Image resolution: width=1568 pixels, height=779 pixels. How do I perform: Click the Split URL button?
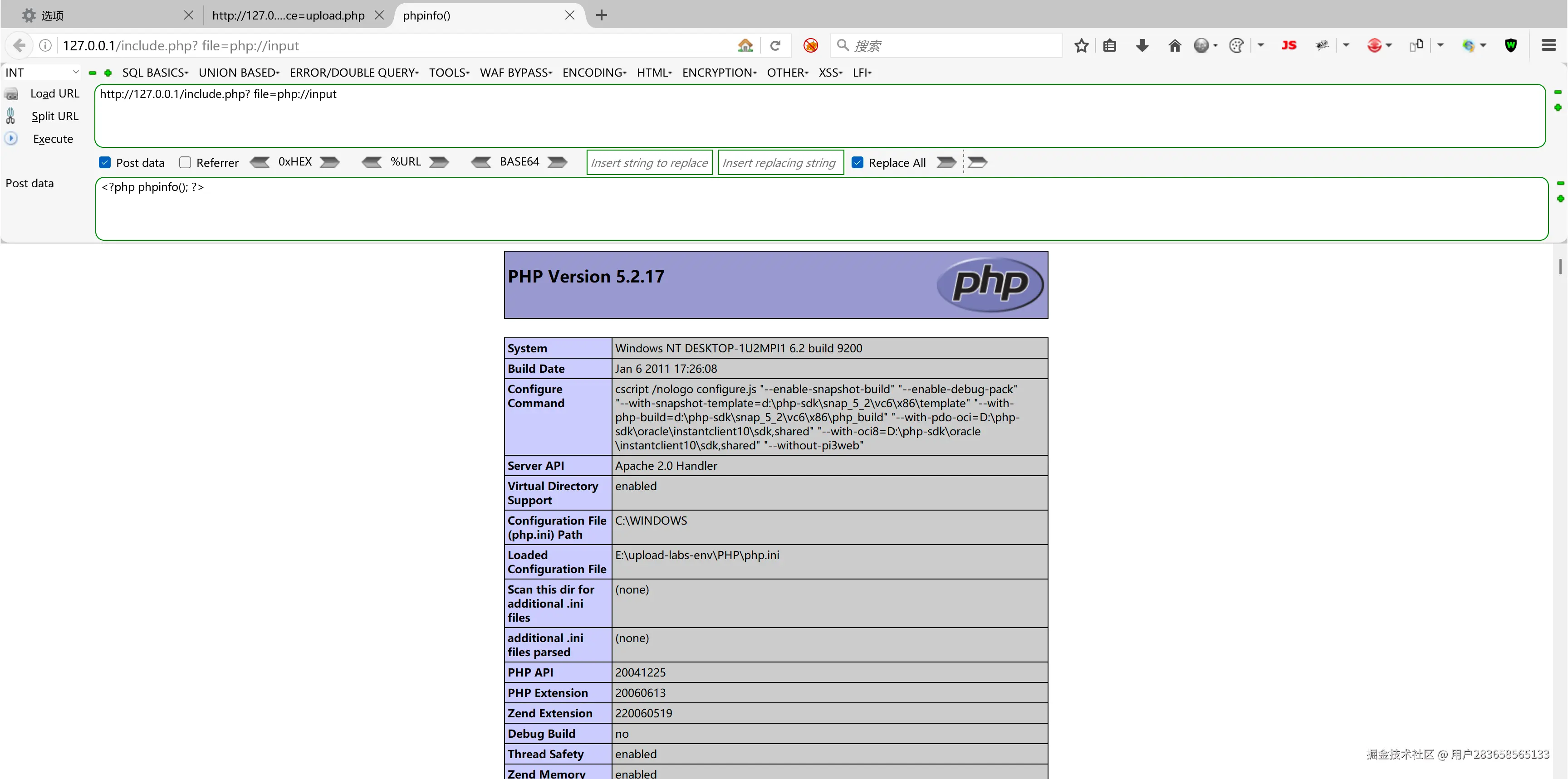point(54,116)
